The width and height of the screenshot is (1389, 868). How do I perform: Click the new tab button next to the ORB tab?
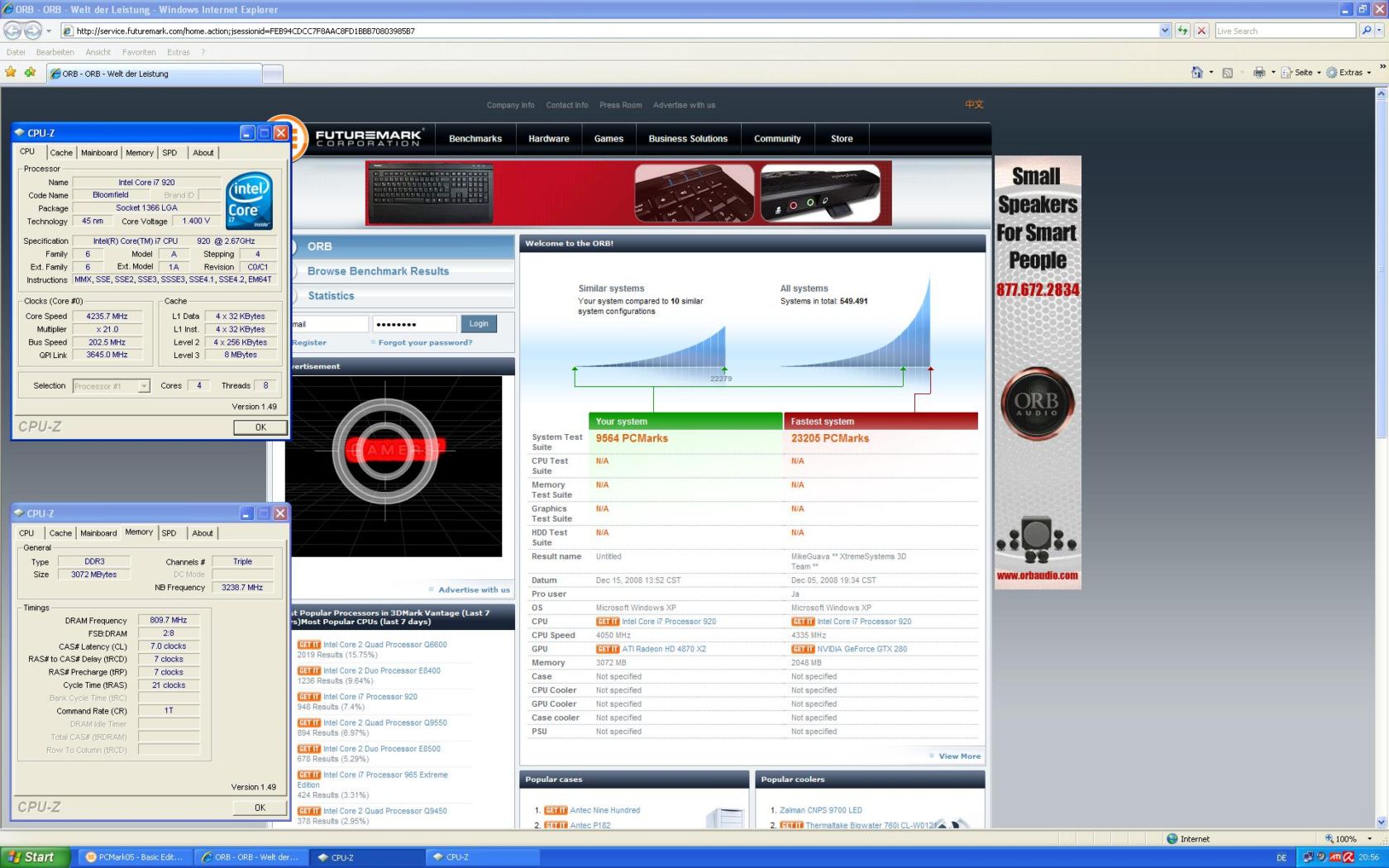tap(274, 74)
